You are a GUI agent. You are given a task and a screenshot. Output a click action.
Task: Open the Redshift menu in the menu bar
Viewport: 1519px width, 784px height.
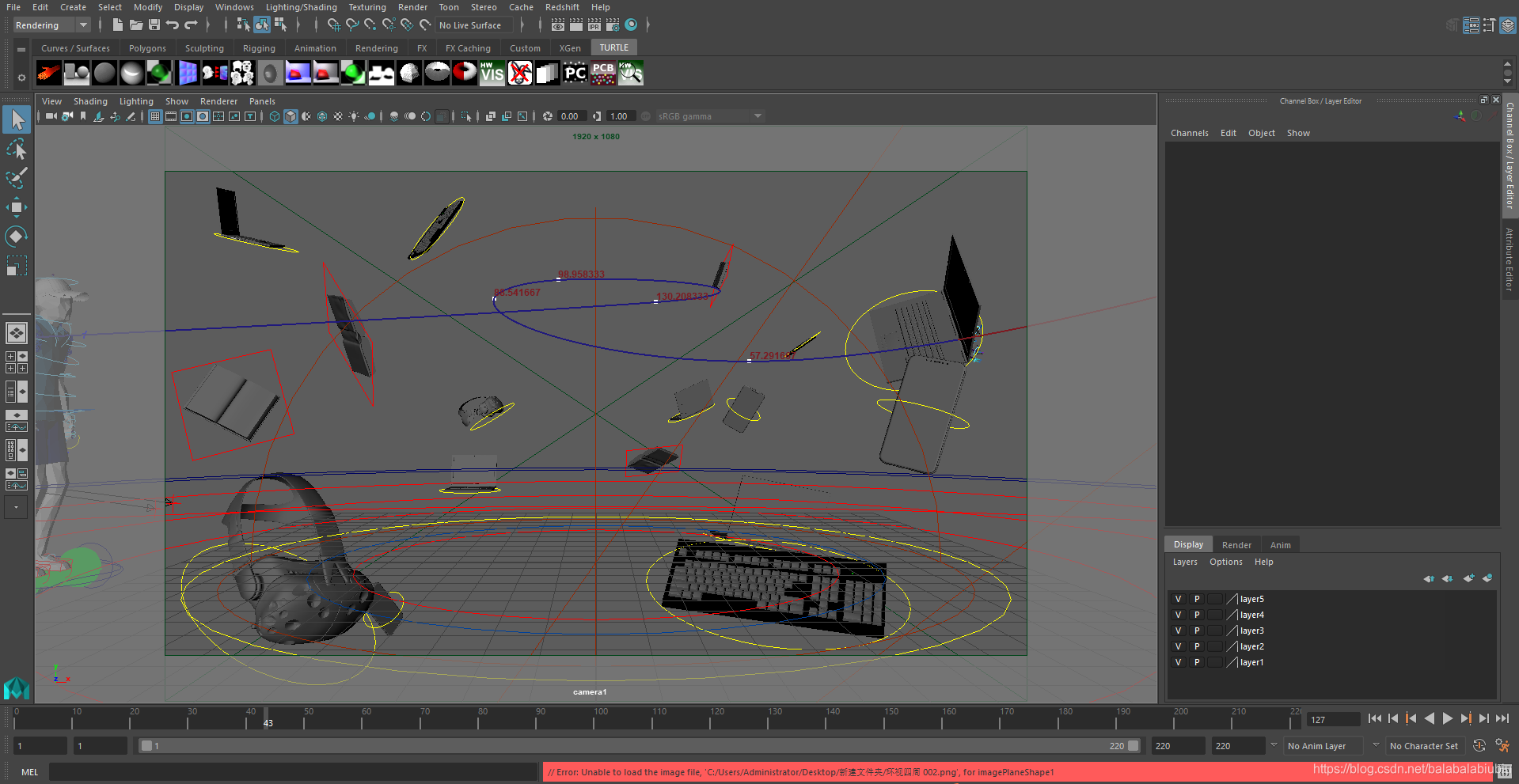(562, 7)
